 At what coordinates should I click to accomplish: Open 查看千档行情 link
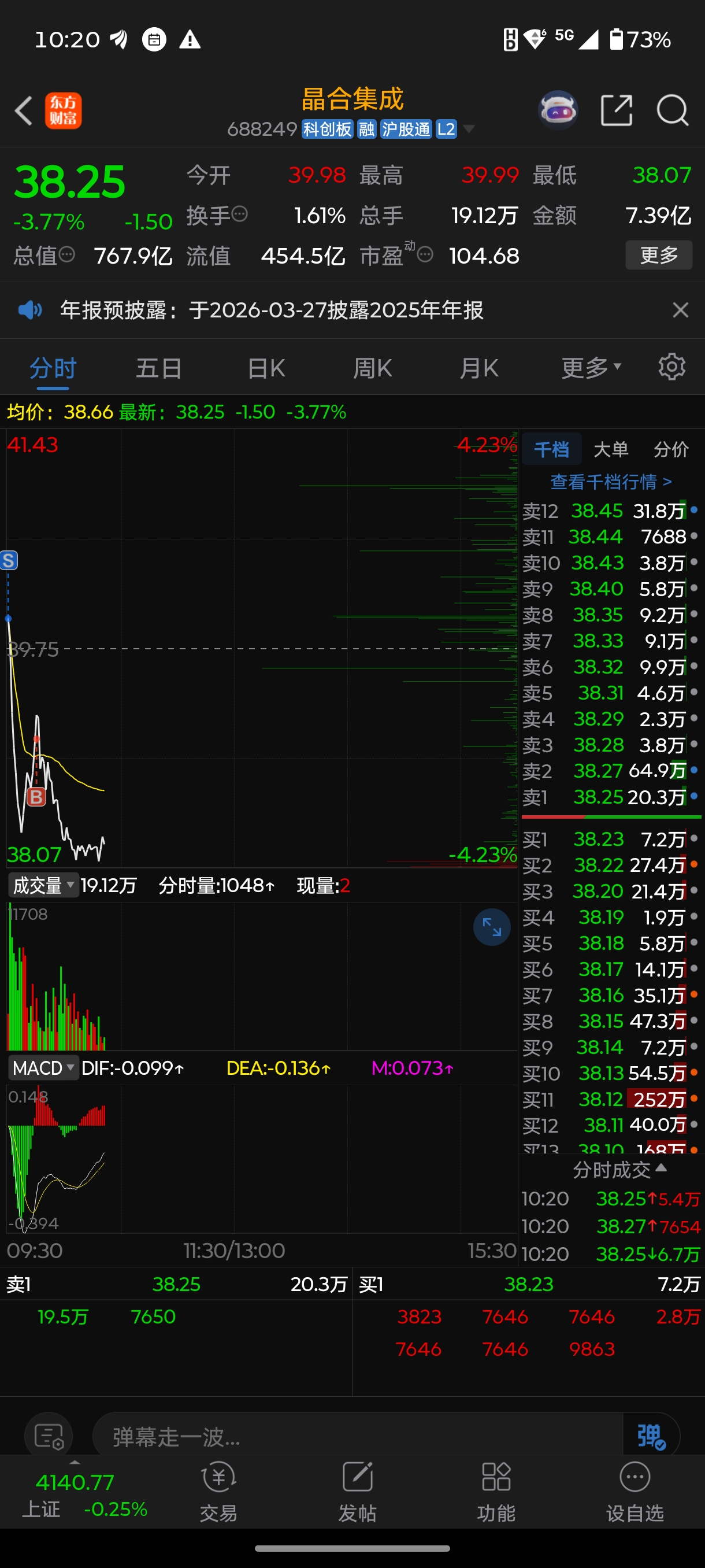(611, 482)
